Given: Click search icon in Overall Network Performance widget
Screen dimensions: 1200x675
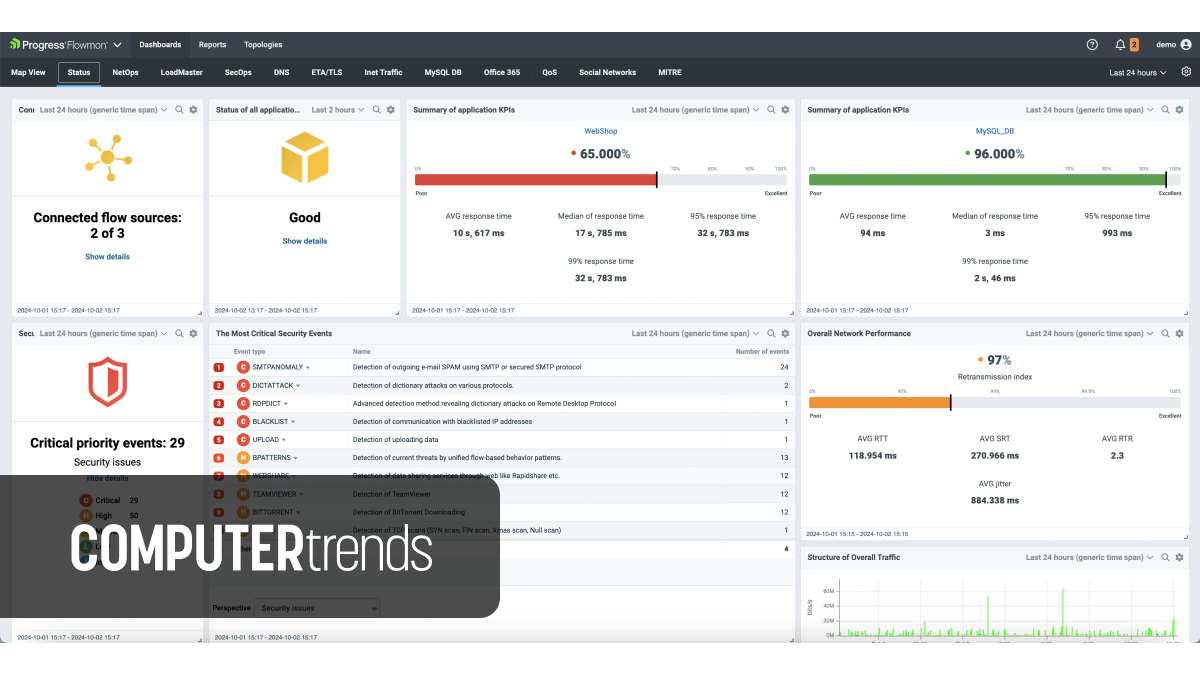Looking at the screenshot, I should 1166,334.
